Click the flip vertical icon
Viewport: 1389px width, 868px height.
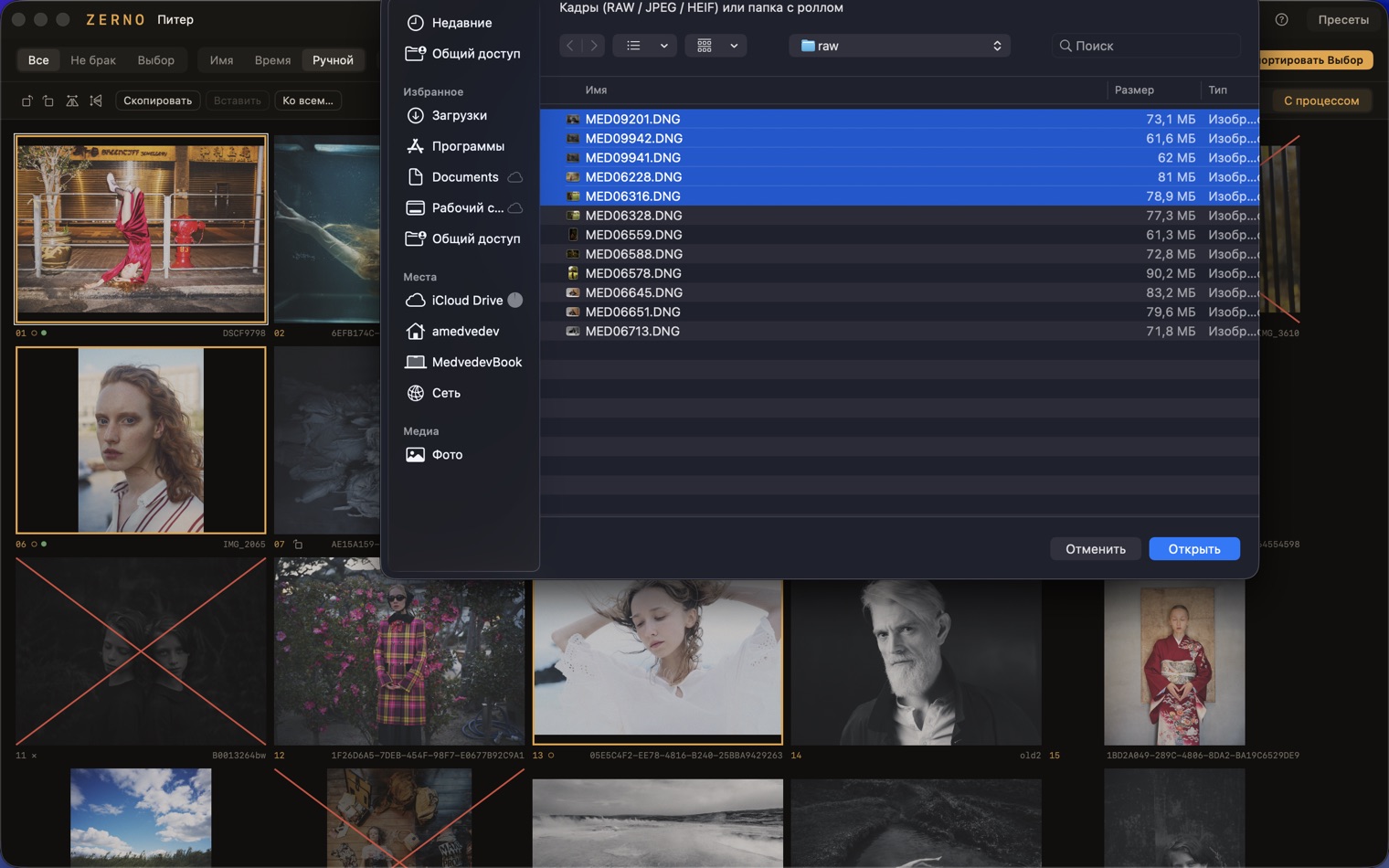point(96,101)
